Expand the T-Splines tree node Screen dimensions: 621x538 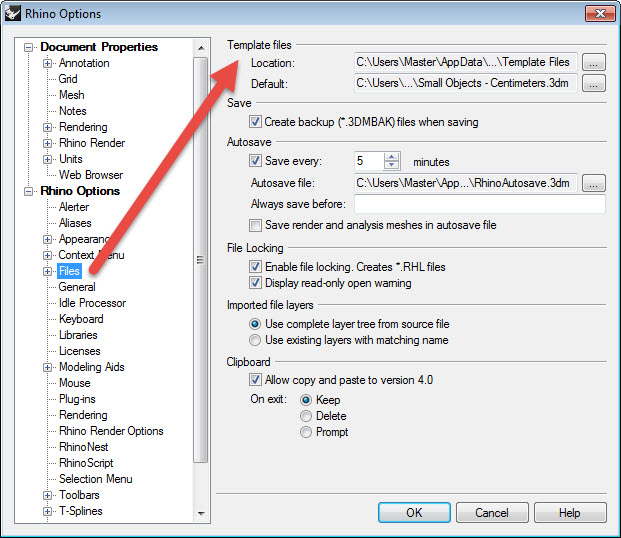tap(48, 511)
